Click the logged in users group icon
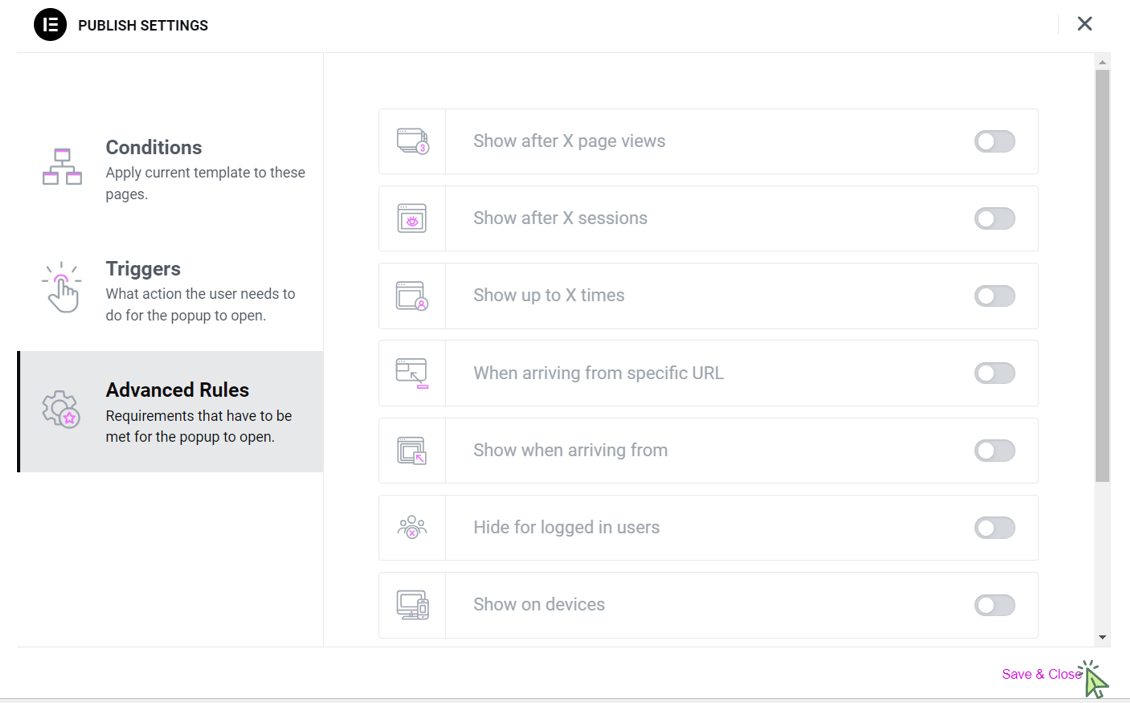 pos(412,527)
